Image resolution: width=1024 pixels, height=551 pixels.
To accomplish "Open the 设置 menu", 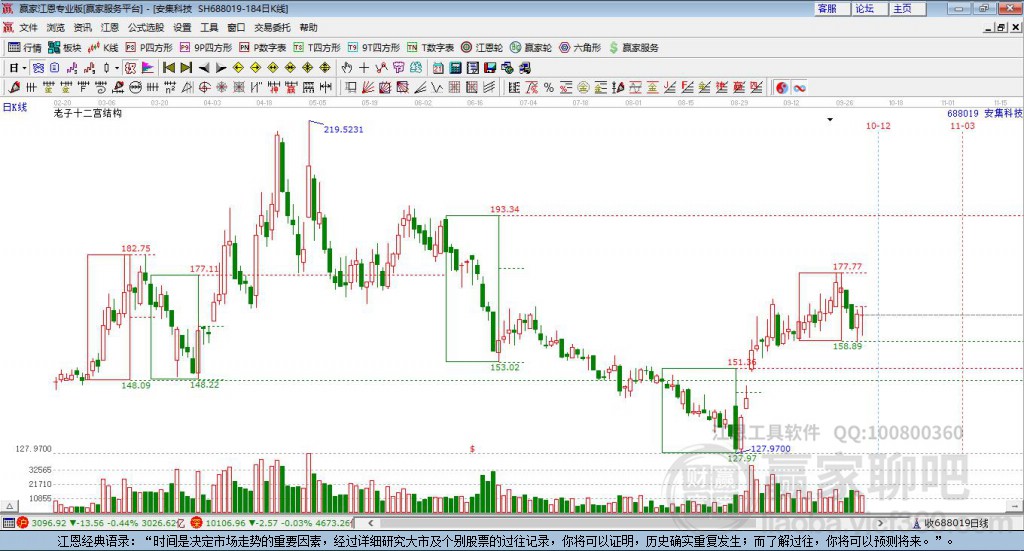I will 182,27.
